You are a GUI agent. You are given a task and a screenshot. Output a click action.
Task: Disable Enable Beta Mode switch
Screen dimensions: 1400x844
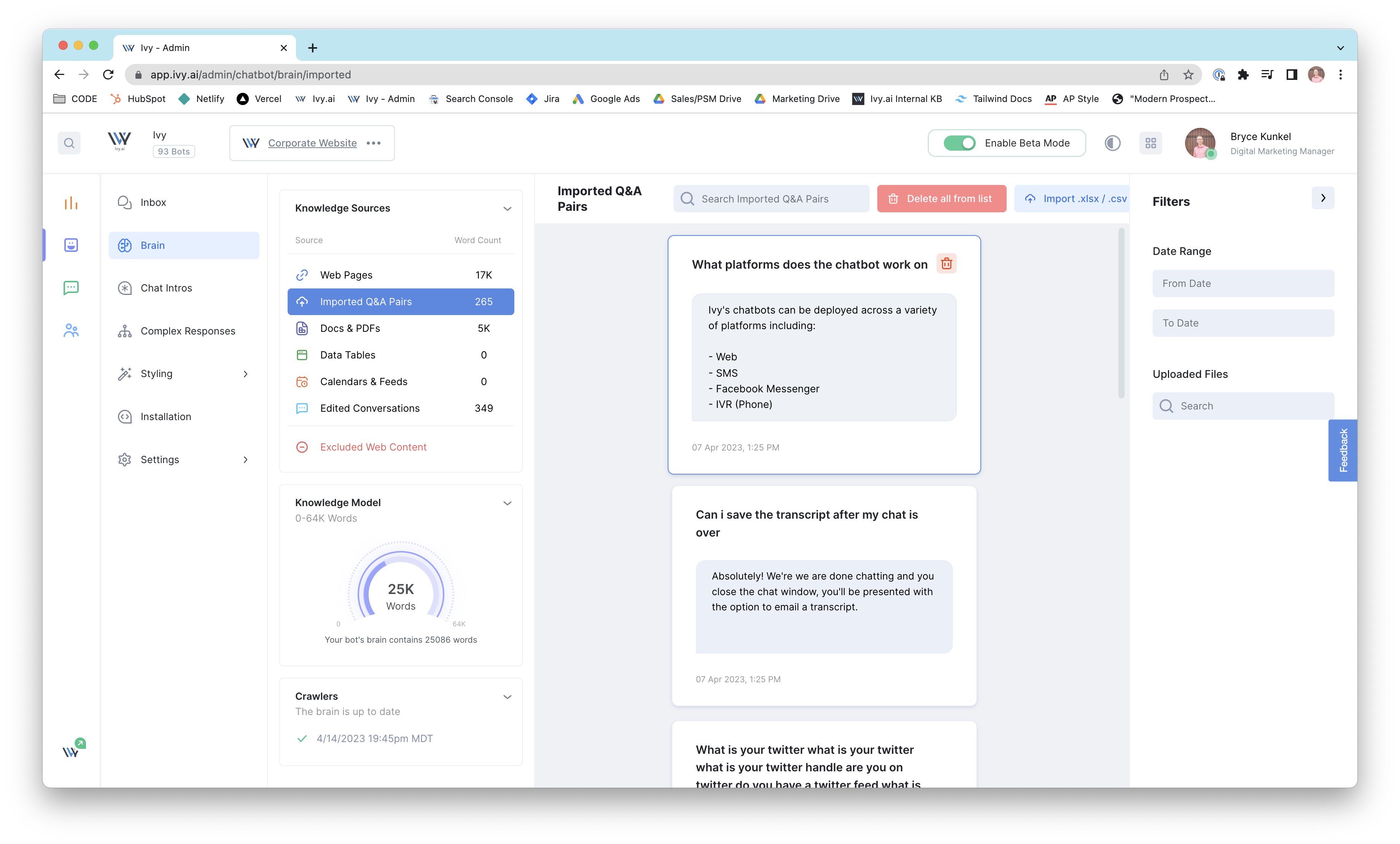[x=960, y=143]
